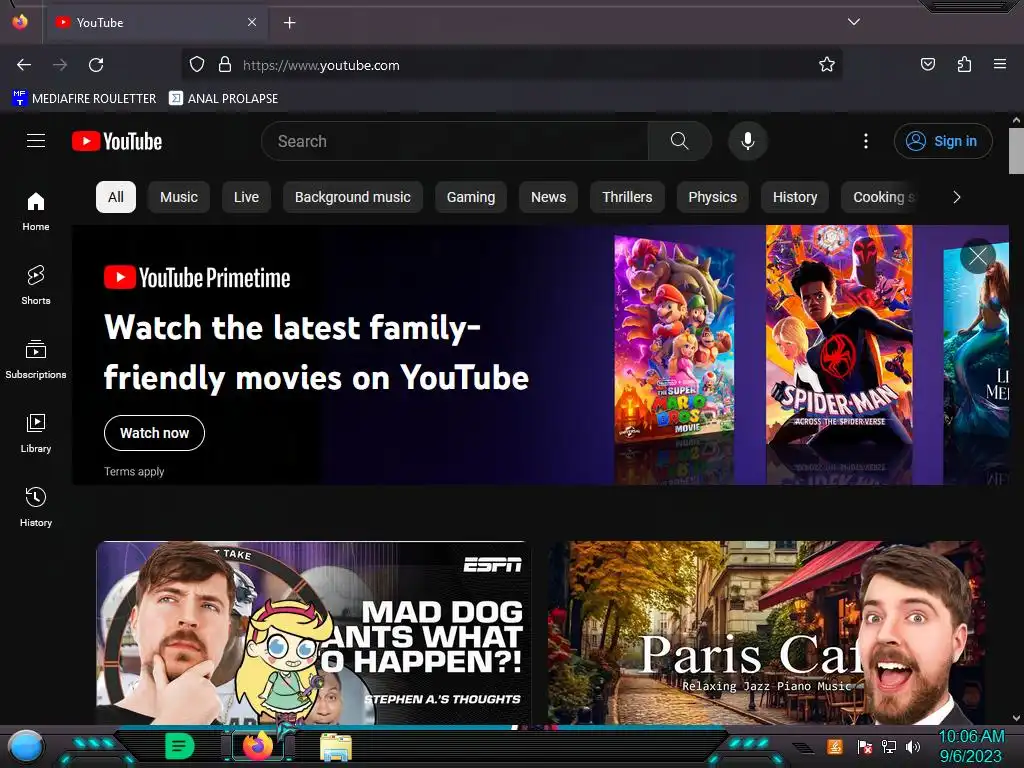The image size is (1024, 768).
Task: Open the Spider-Man Spider-Verse poster
Action: pos(839,336)
